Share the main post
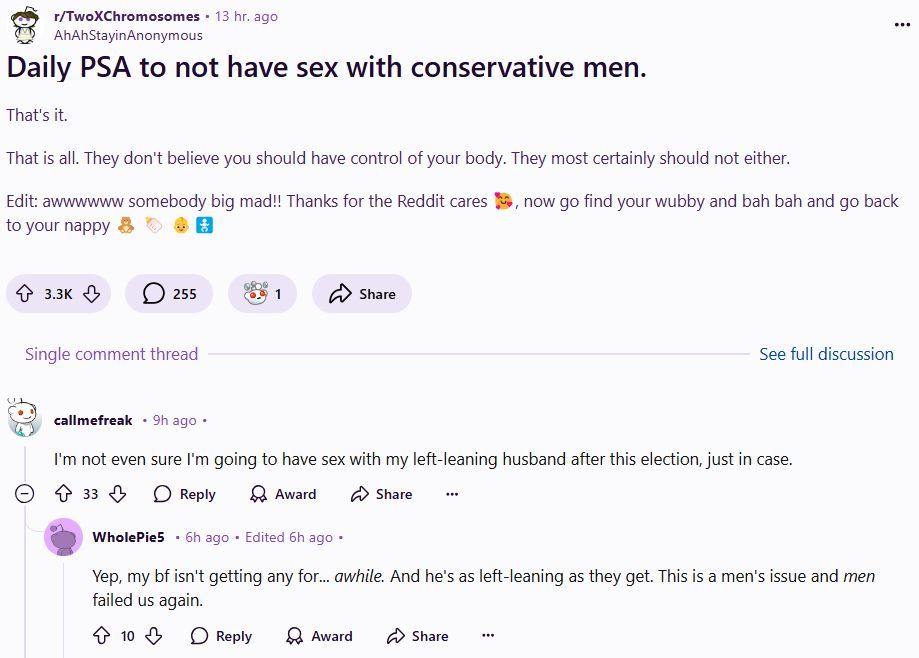Image resolution: width=919 pixels, height=658 pixels. (362, 294)
